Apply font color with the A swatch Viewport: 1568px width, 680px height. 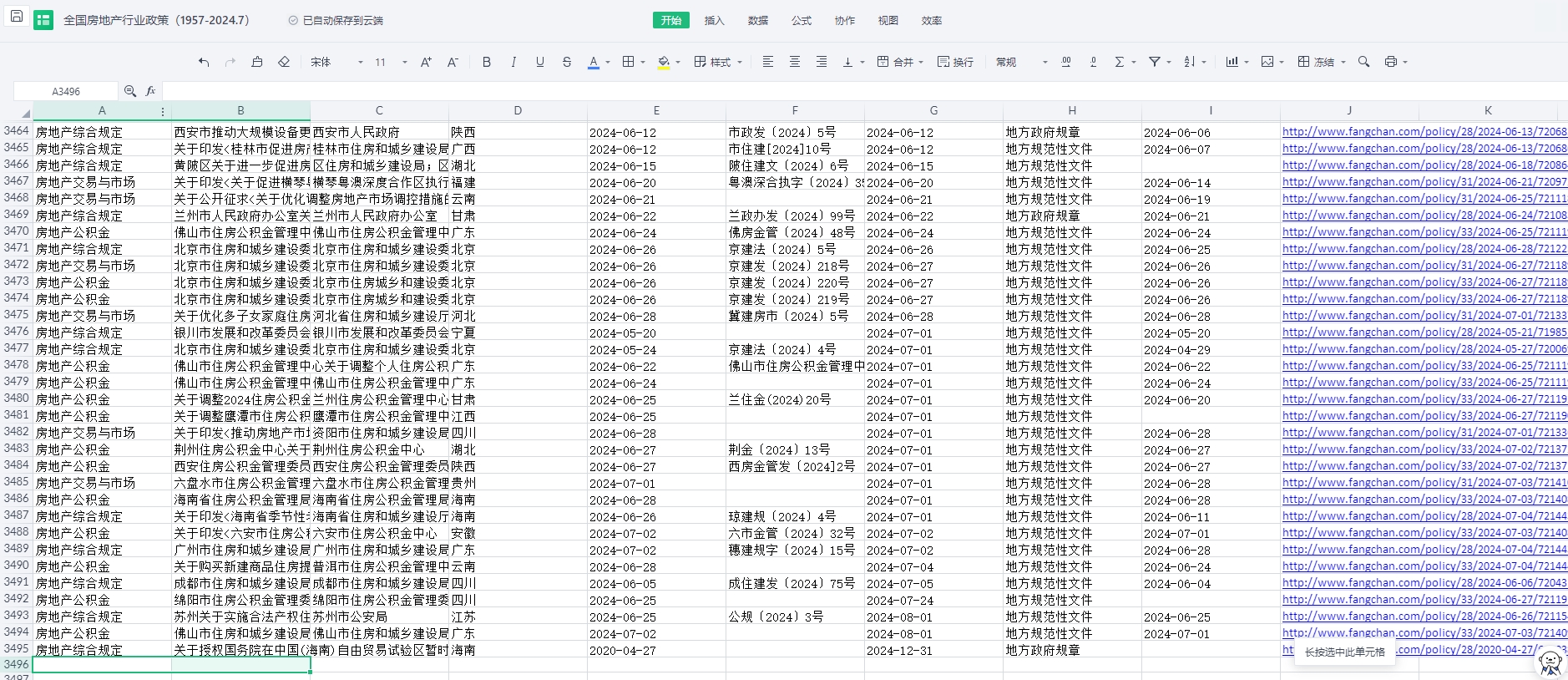coord(594,62)
